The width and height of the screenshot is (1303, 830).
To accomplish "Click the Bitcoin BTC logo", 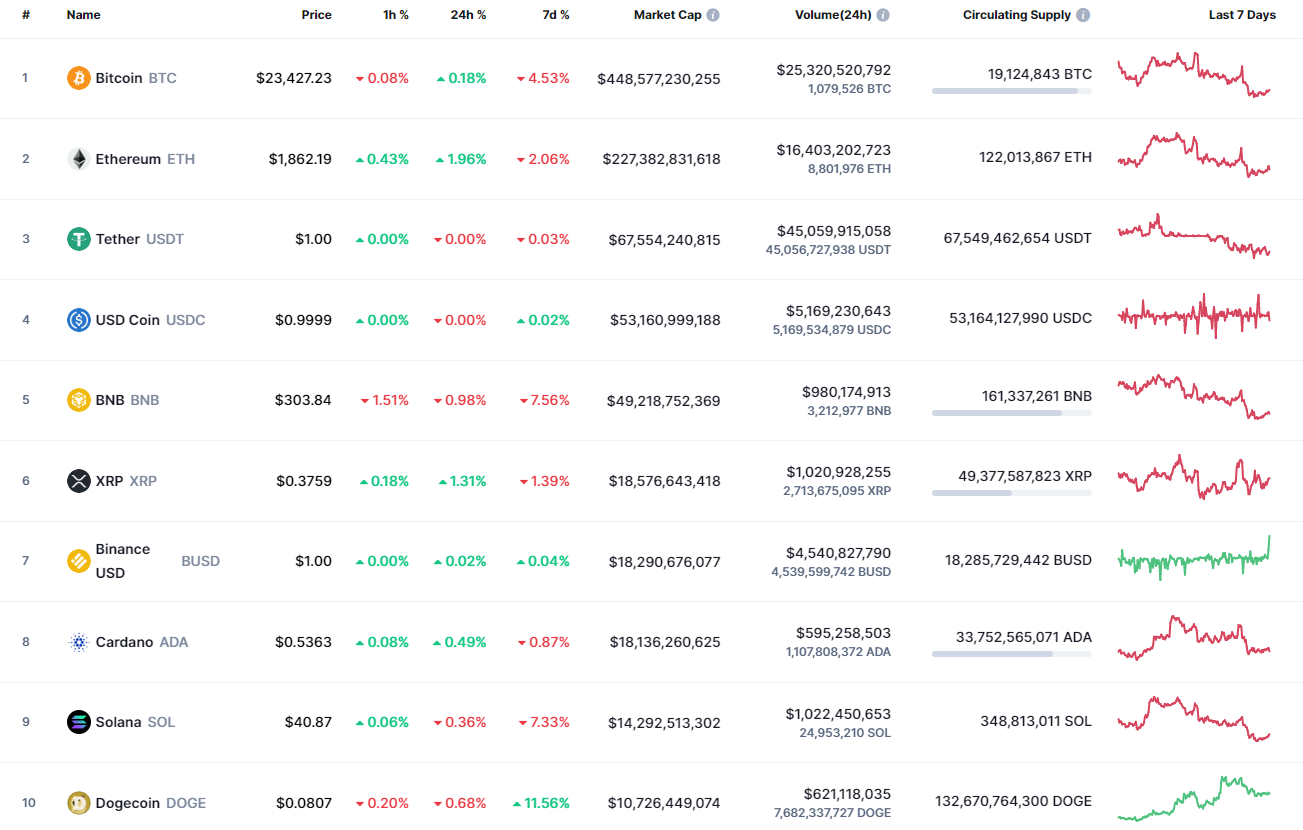I will click(77, 77).
